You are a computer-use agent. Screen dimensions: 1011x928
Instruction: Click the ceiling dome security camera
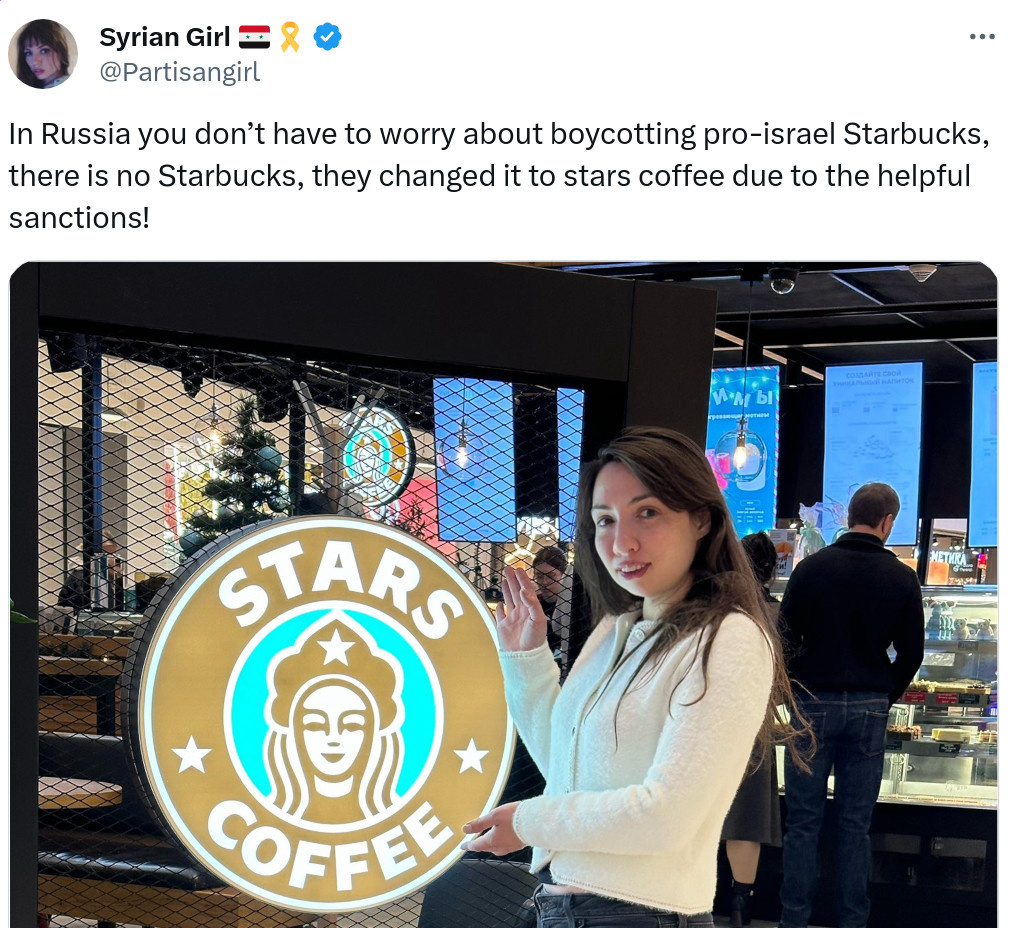(x=782, y=280)
